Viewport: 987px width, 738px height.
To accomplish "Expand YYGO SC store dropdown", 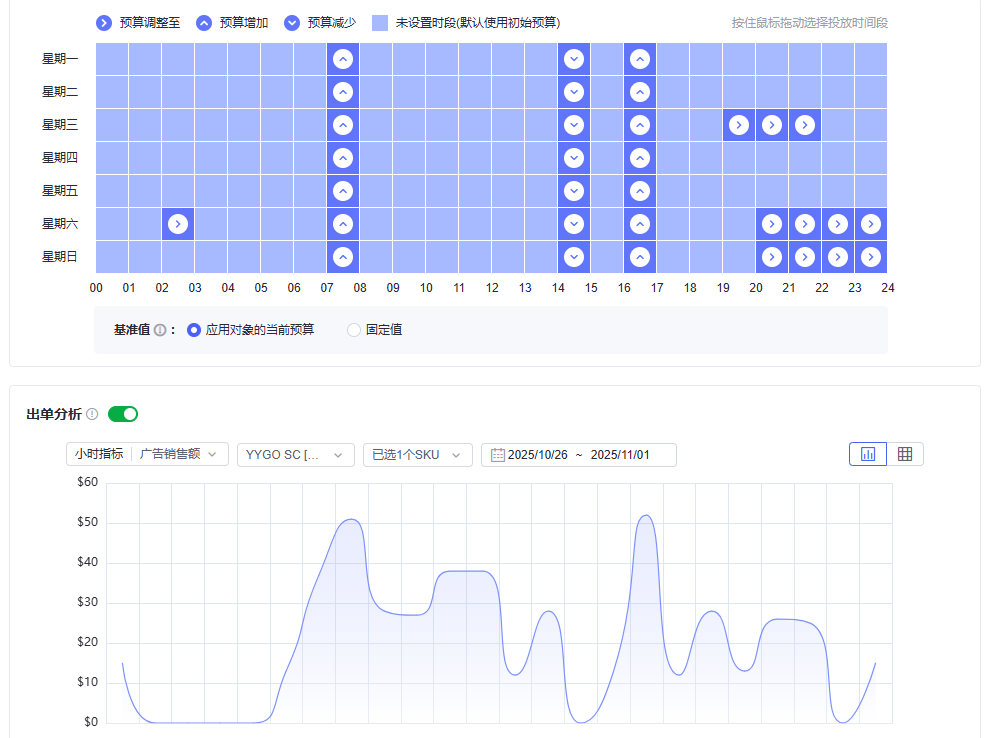I will click(295, 455).
